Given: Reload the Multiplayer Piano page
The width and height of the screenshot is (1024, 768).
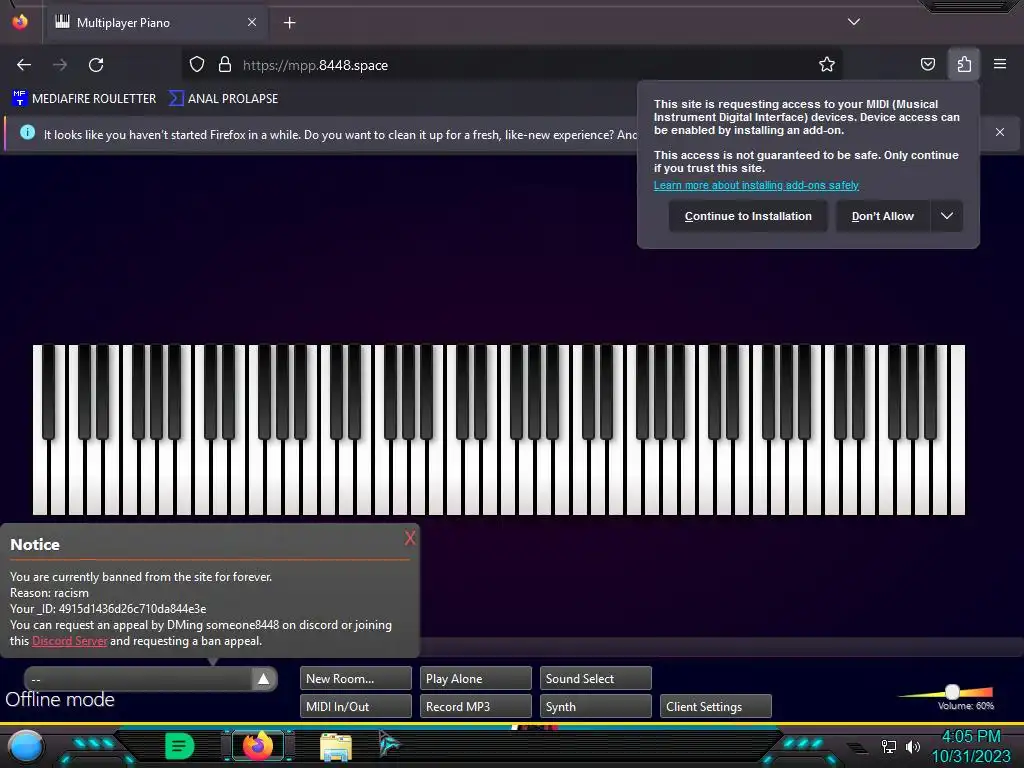Looking at the screenshot, I should 96,65.
